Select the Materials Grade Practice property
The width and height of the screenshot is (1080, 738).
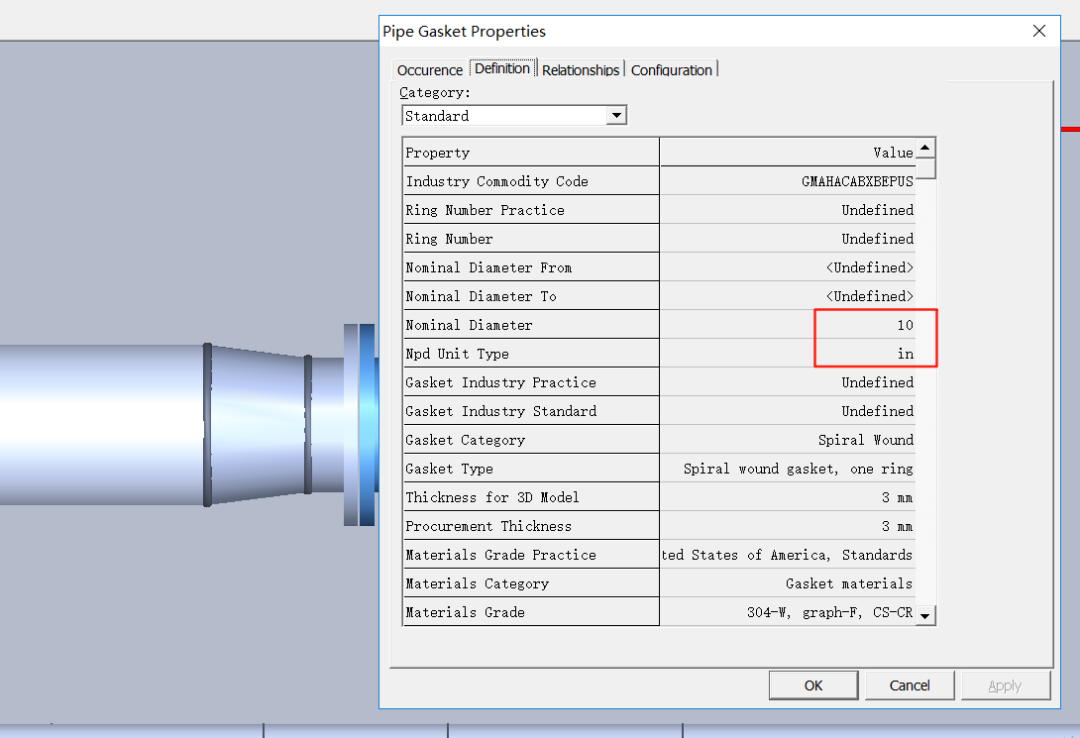[x=531, y=555]
